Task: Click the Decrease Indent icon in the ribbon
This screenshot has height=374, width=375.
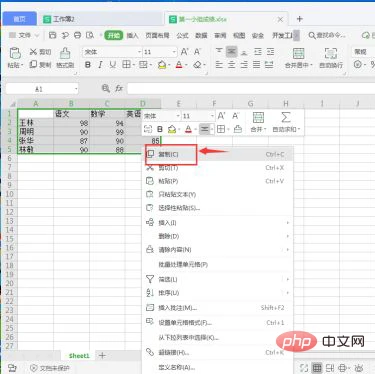Action: point(258,51)
